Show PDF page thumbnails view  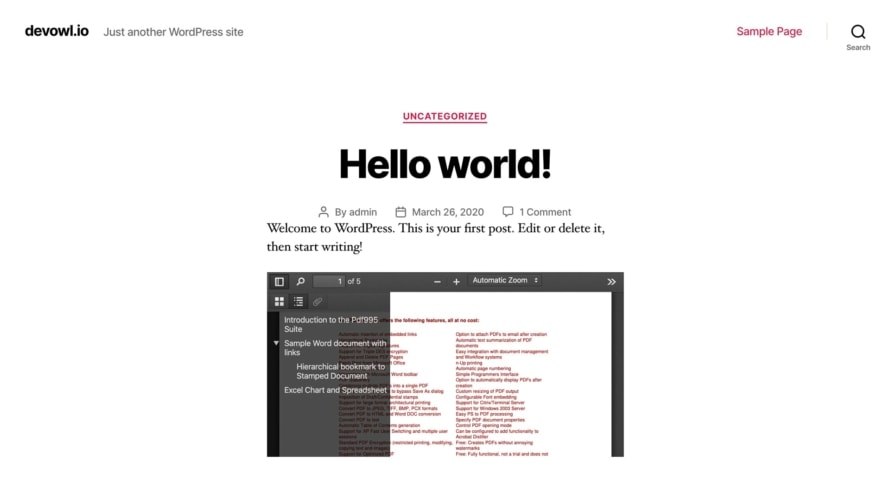tap(279, 301)
